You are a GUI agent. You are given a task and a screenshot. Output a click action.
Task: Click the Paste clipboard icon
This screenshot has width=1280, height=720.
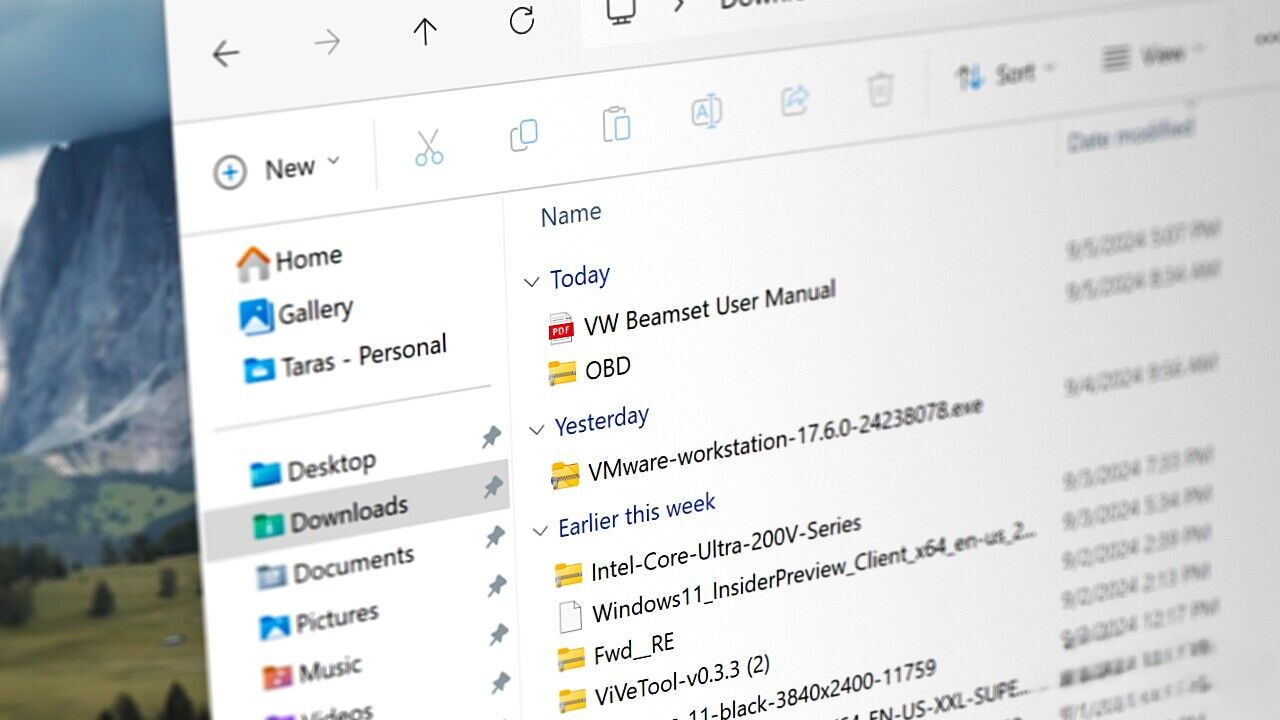[x=616, y=124]
